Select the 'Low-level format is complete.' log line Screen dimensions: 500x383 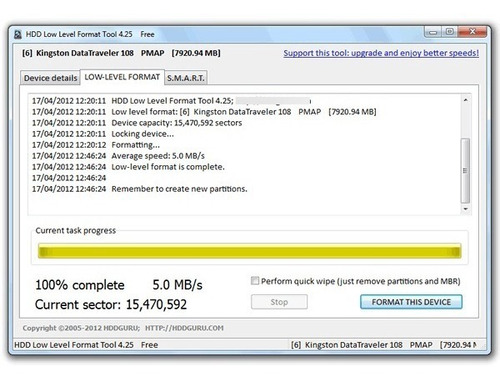(x=128, y=167)
